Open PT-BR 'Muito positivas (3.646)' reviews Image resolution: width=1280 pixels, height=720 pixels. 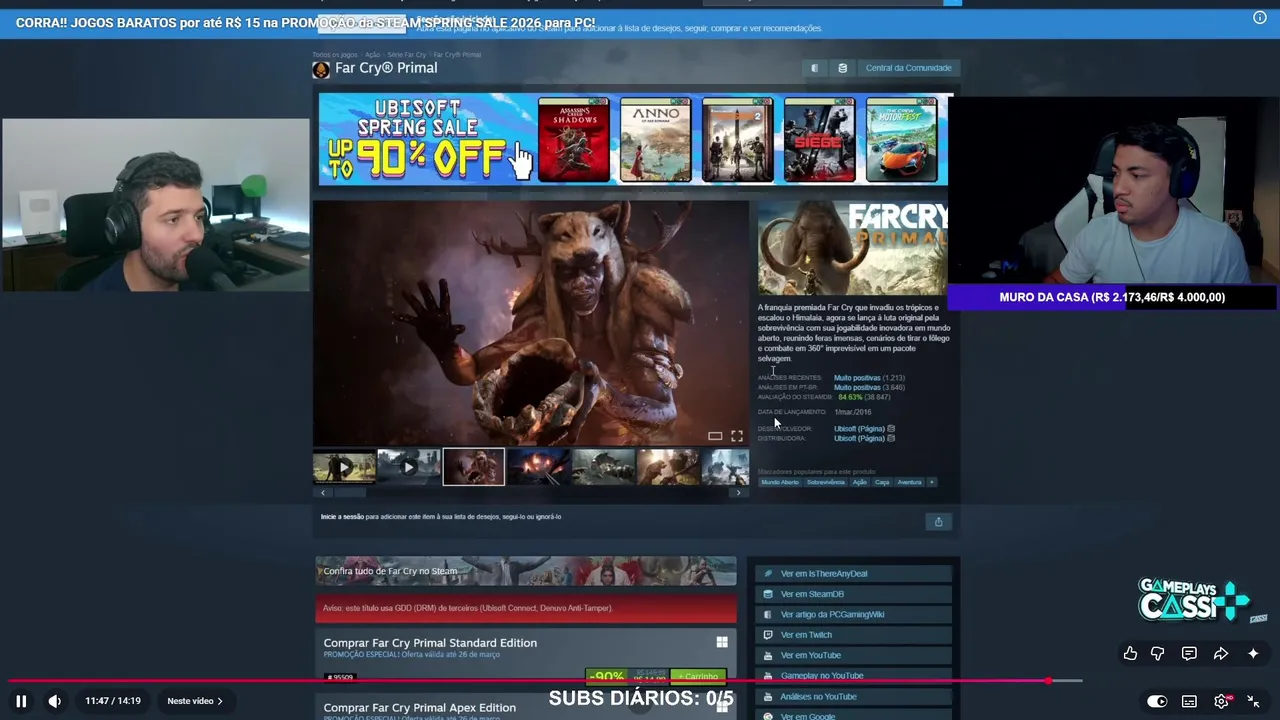(x=869, y=387)
